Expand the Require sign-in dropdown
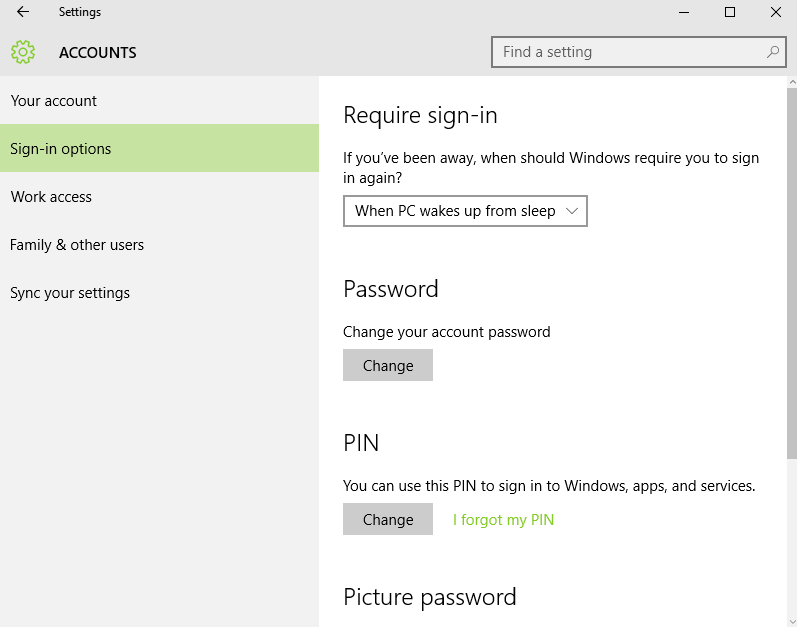The width and height of the screenshot is (797, 627). (465, 211)
